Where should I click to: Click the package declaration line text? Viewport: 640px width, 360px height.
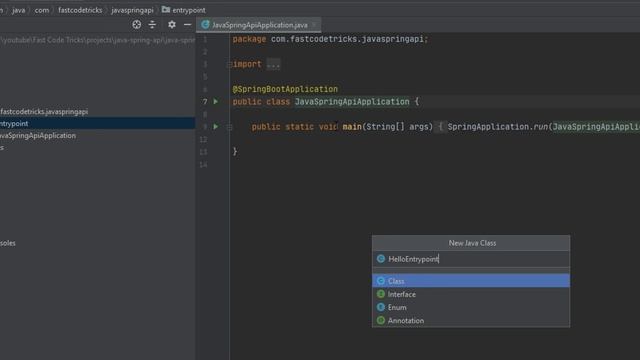pyautogui.click(x=330, y=39)
